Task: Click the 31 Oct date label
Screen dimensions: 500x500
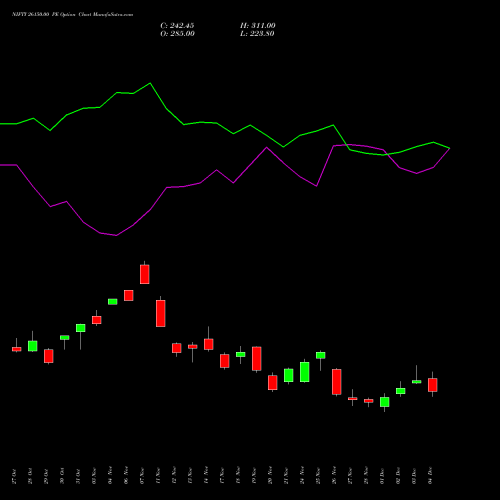Action: pyautogui.click(x=78, y=476)
